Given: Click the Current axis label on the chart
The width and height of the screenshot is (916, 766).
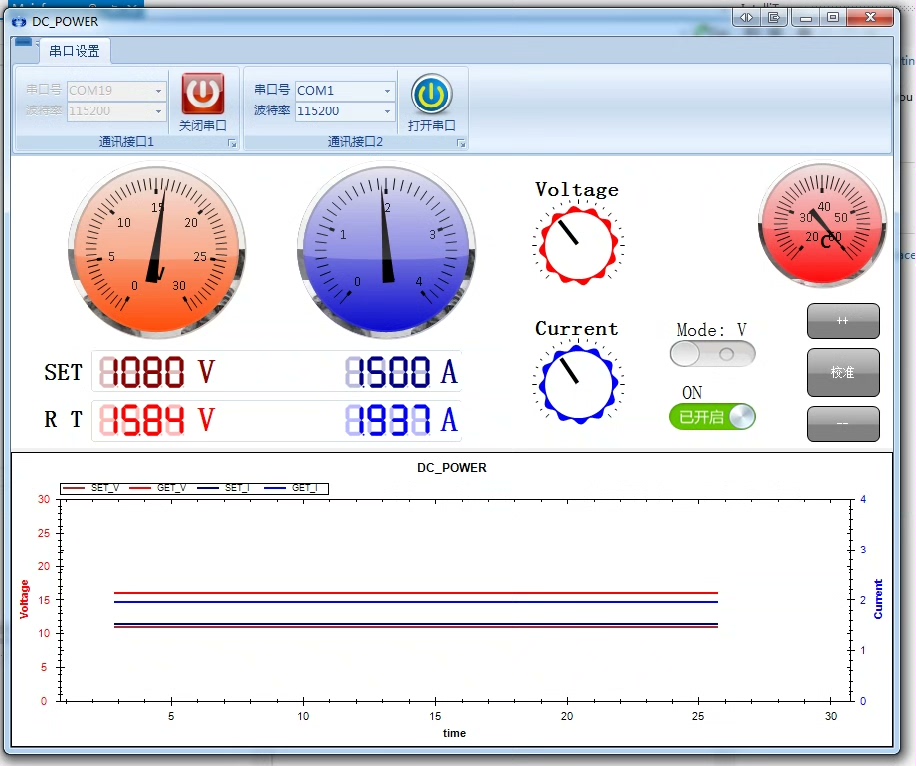Looking at the screenshot, I should pos(877,599).
